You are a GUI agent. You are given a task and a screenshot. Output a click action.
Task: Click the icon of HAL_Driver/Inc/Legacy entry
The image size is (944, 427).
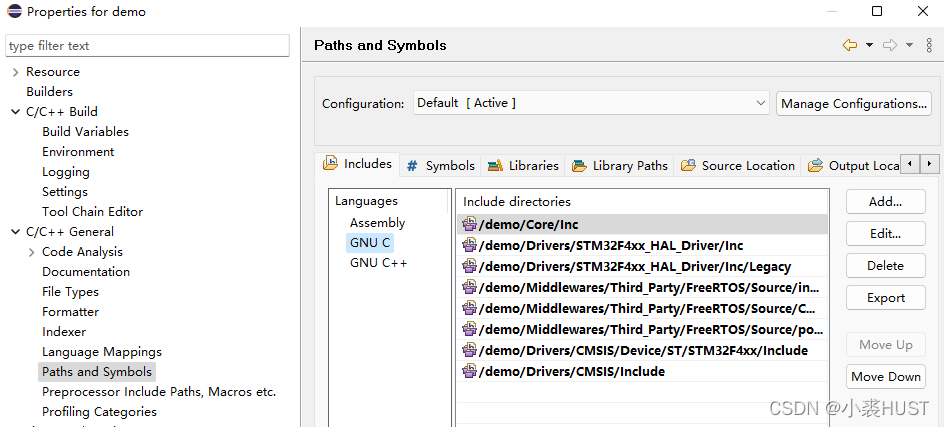(x=470, y=266)
